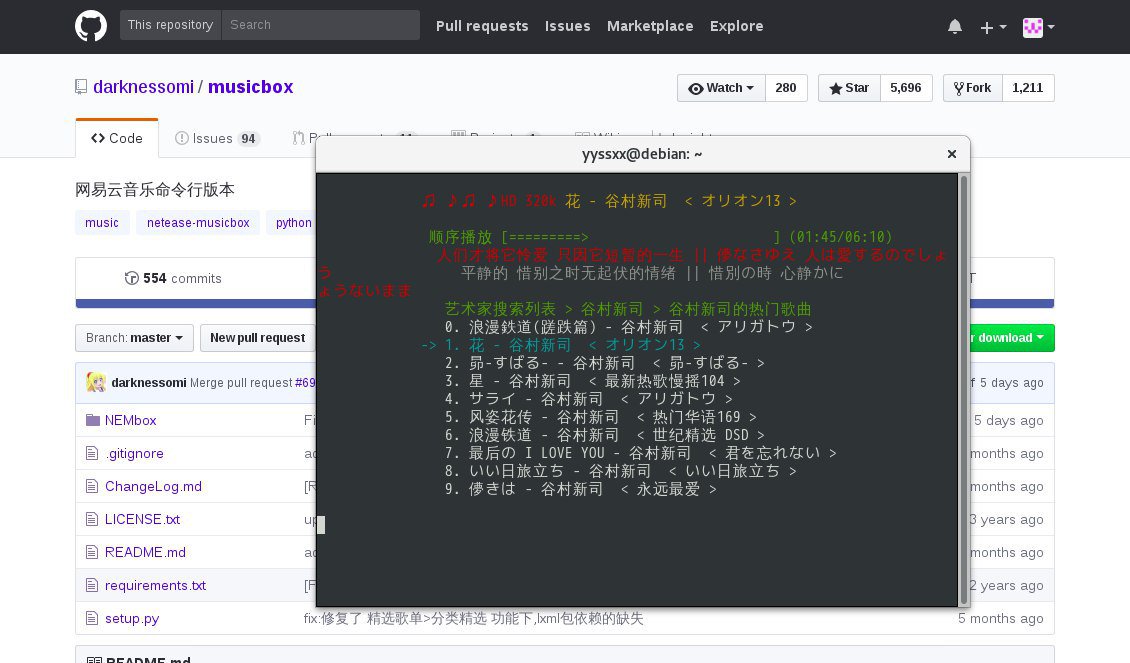Toggle the Star on this repository

(848, 88)
